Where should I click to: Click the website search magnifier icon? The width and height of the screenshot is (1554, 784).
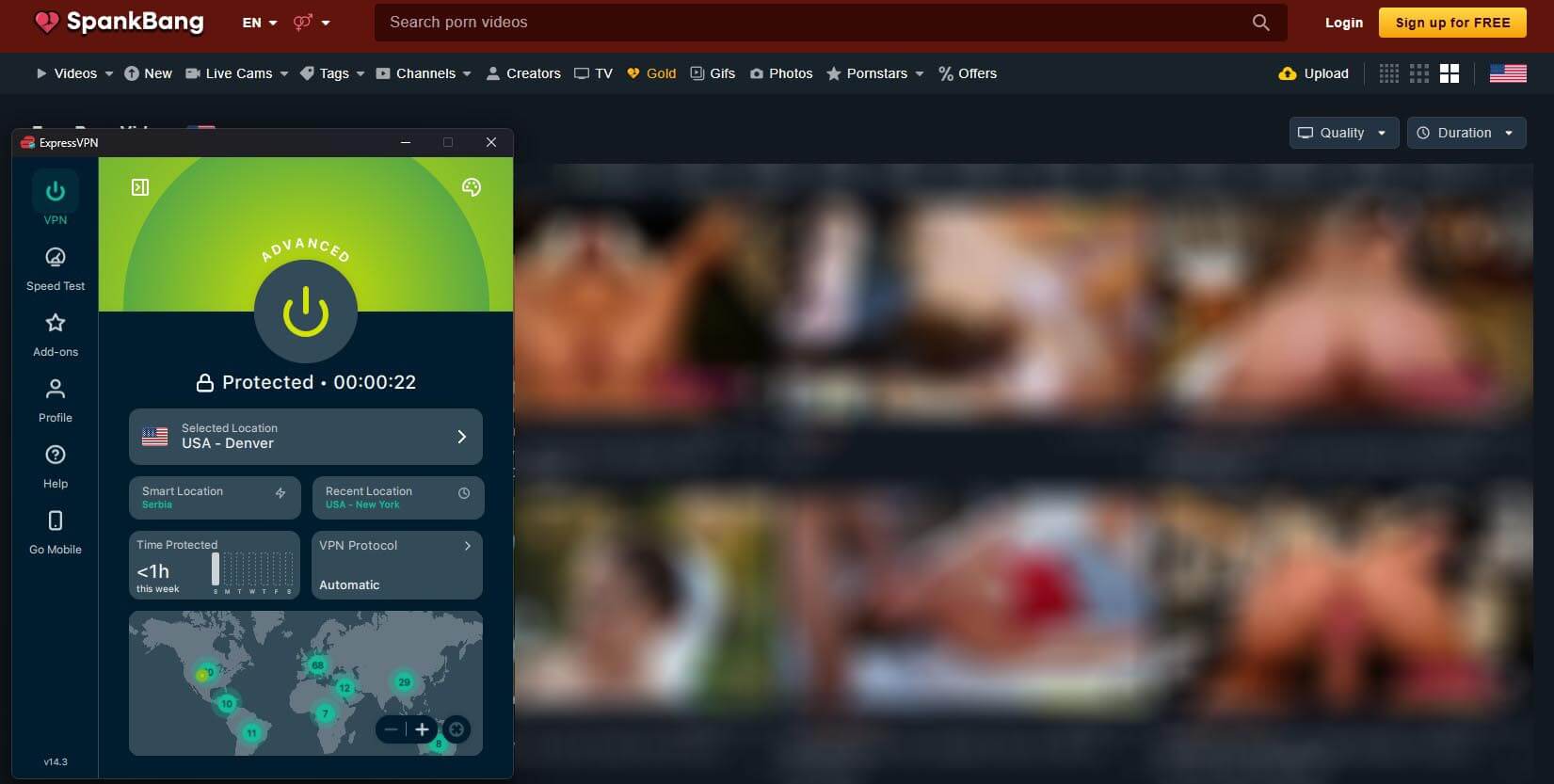coord(1261,23)
